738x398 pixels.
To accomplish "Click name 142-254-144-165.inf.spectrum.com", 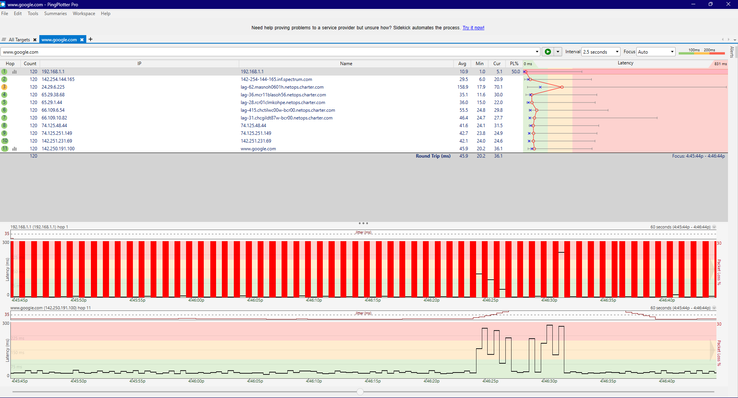I will click(276, 80).
